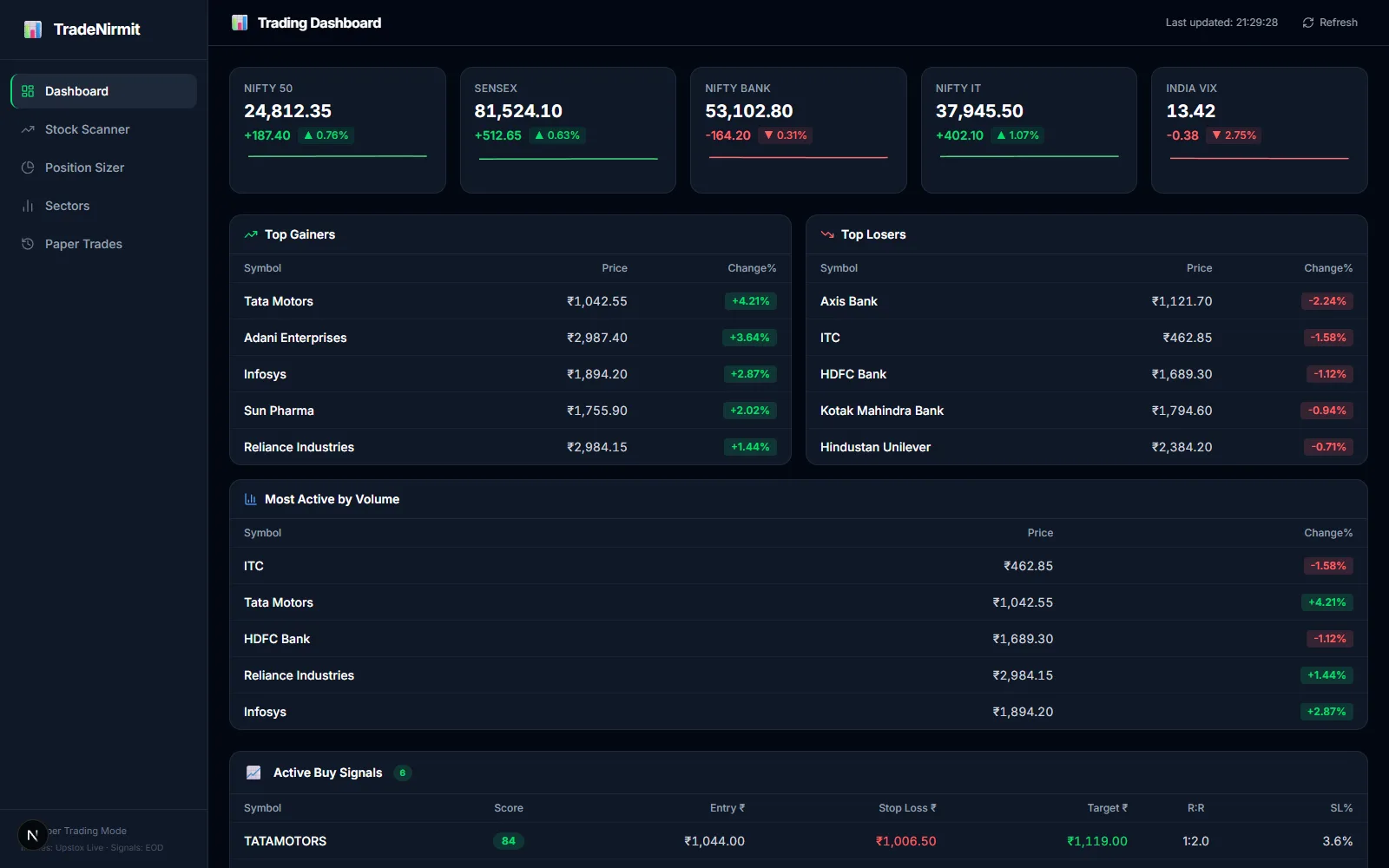The width and height of the screenshot is (1389, 868).
Task: Open Stock Scanner from the sidebar
Action: [104, 129]
